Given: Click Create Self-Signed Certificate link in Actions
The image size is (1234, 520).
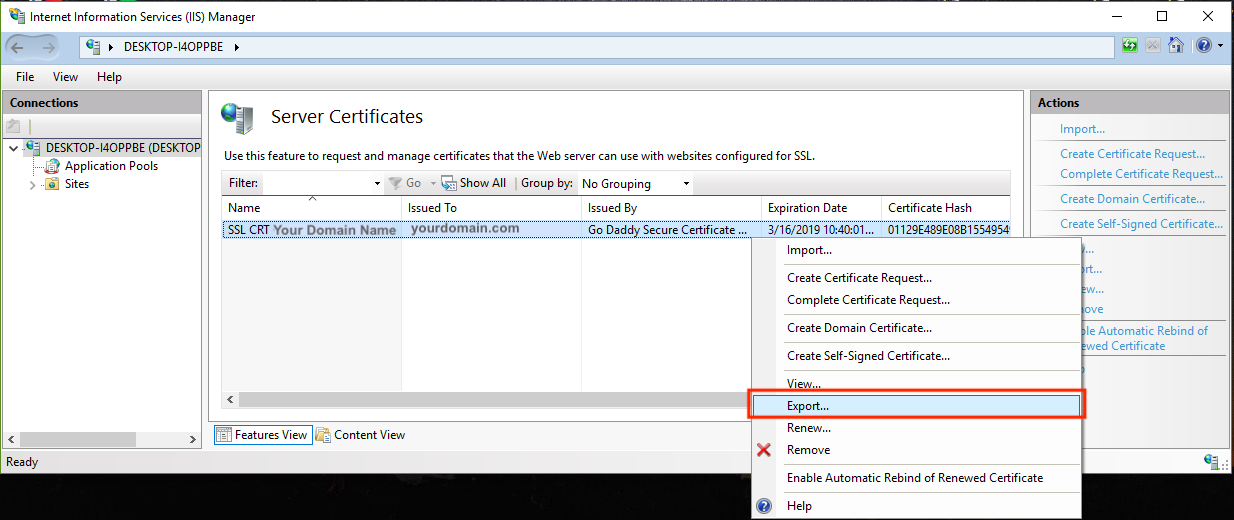Looking at the screenshot, I should pyautogui.click(x=1141, y=224).
